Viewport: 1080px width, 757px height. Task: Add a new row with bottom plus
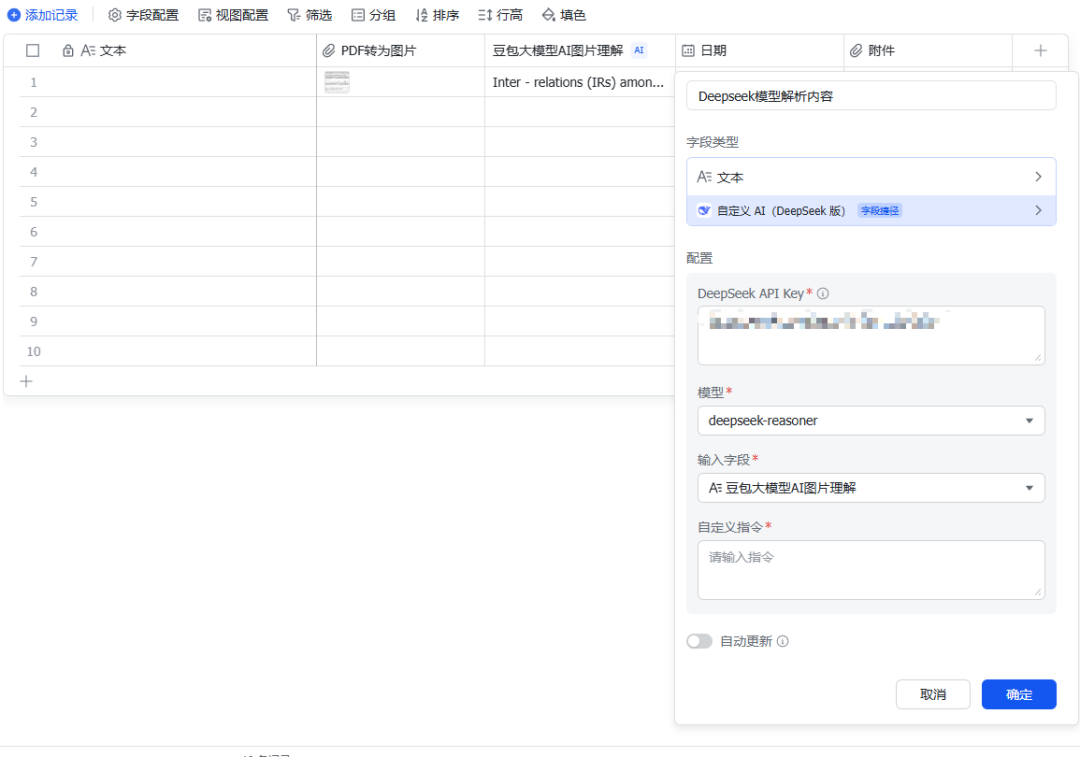(26, 381)
